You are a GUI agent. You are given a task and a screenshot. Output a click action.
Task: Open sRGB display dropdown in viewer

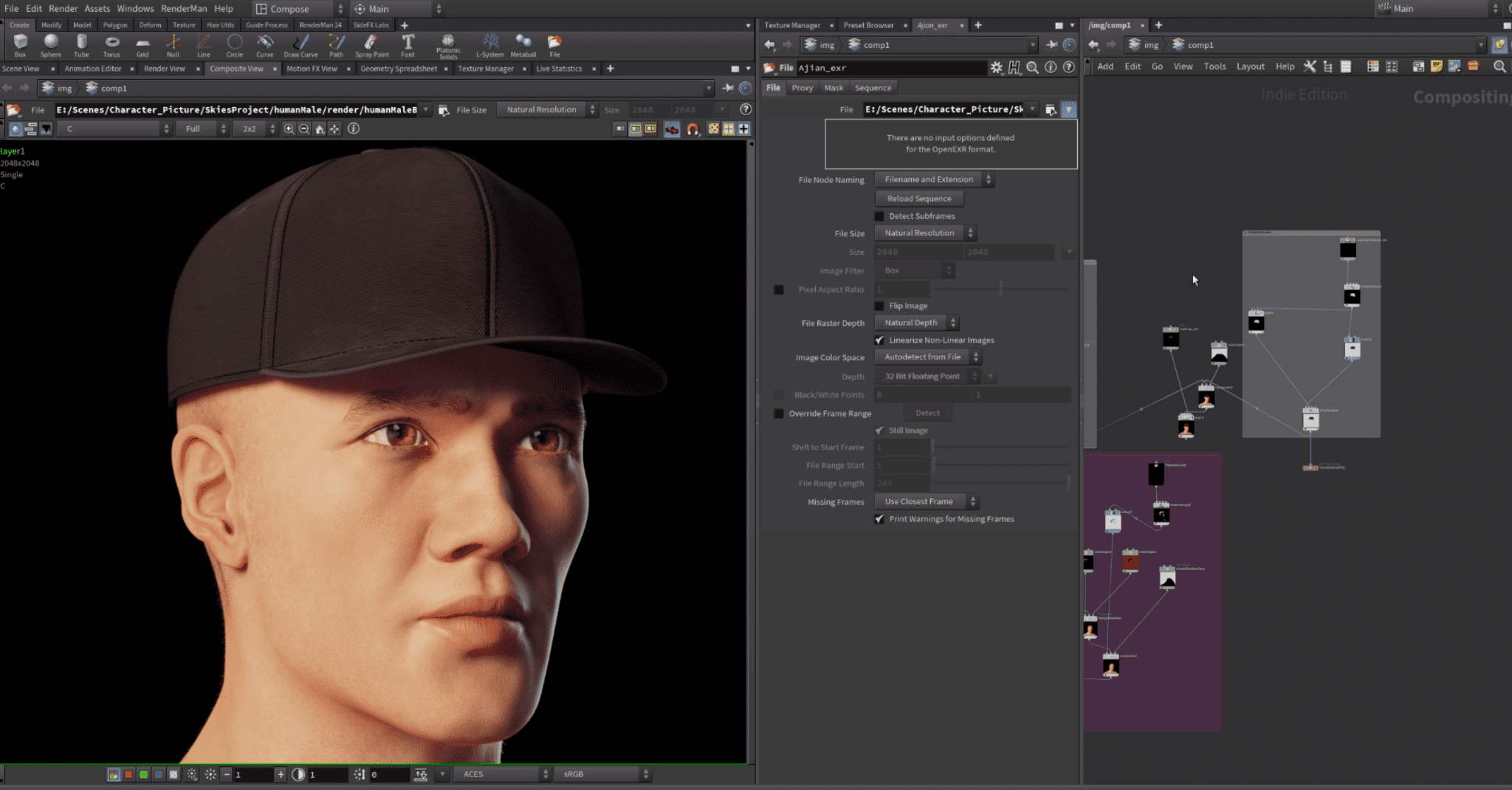[x=602, y=774]
